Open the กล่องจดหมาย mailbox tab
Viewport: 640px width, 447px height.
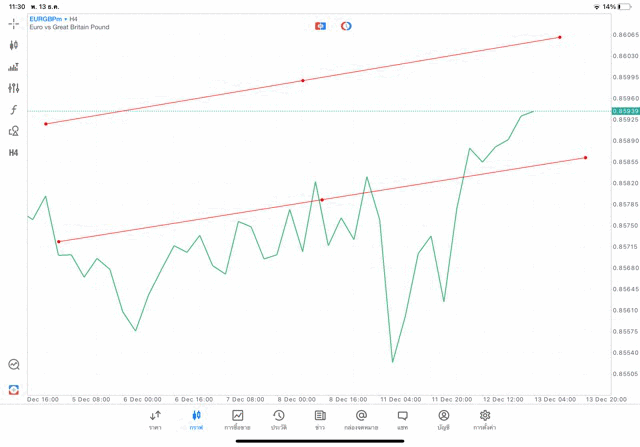pos(361,419)
